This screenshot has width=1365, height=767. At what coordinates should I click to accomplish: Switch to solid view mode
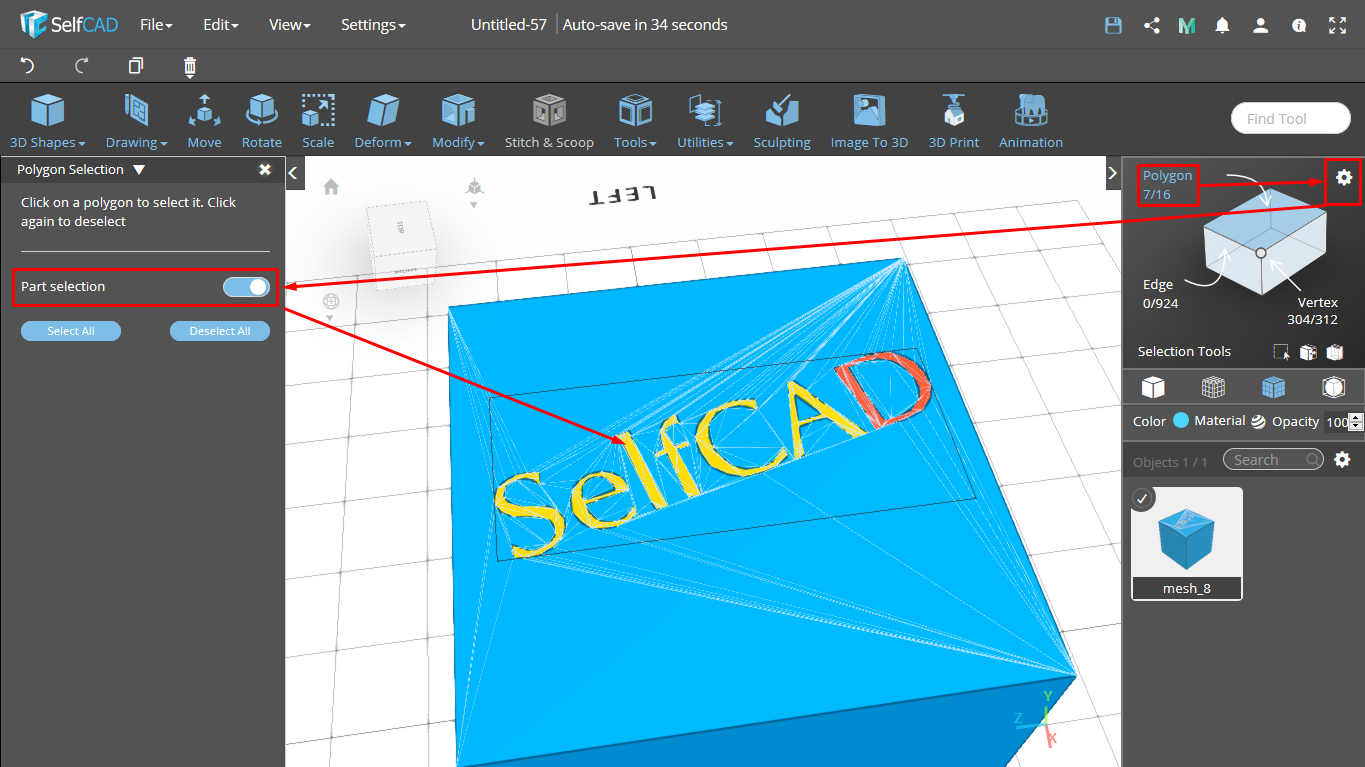coord(1153,386)
